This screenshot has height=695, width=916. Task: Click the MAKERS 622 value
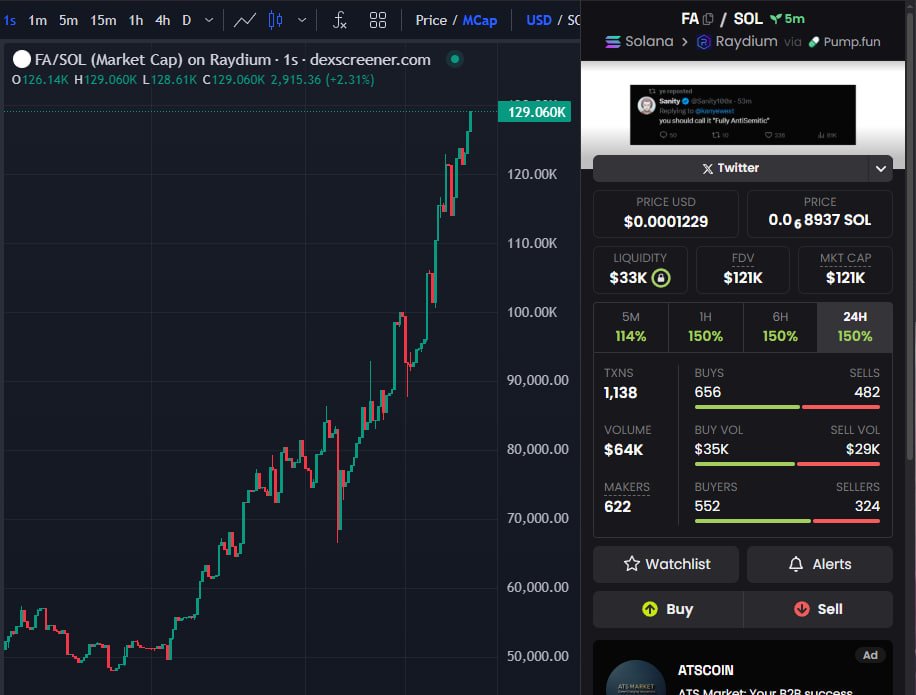click(x=617, y=506)
